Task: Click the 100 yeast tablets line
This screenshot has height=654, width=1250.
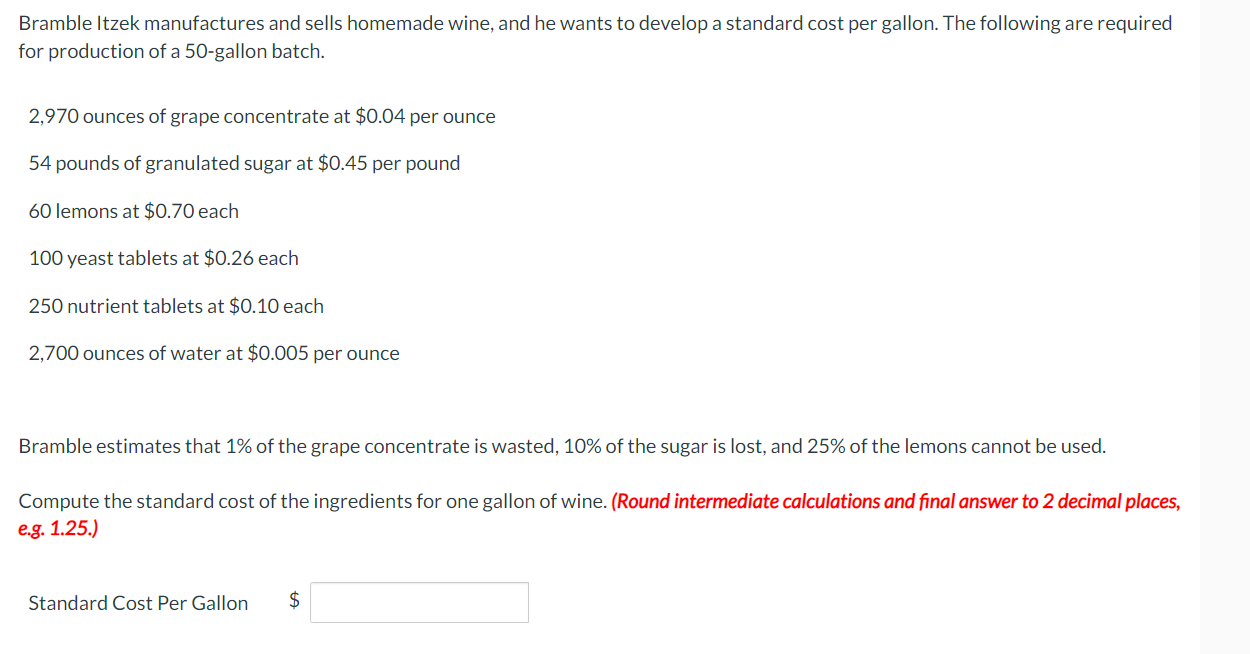Action: click(x=163, y=258)
